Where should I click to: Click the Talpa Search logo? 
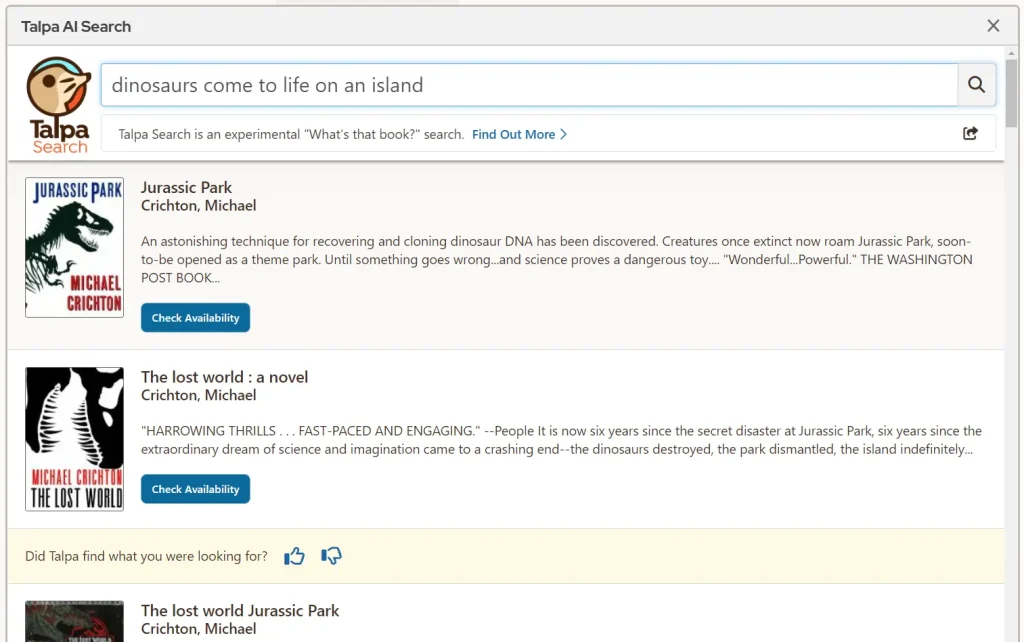[58, 100]
